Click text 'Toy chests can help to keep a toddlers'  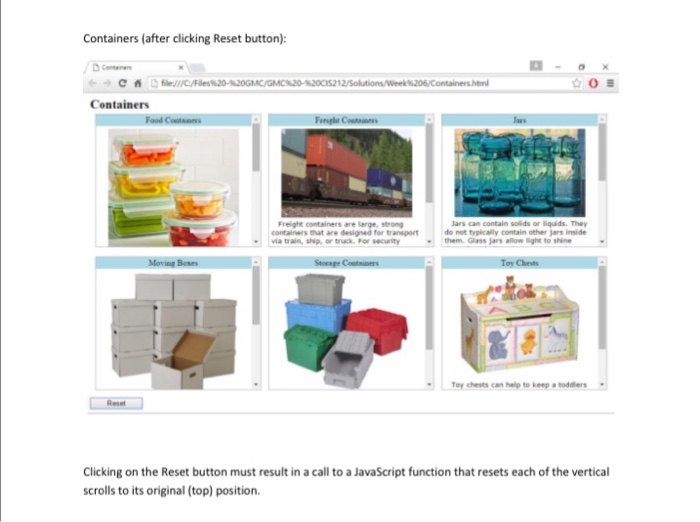pyautogui.click(x=519, y=385)
